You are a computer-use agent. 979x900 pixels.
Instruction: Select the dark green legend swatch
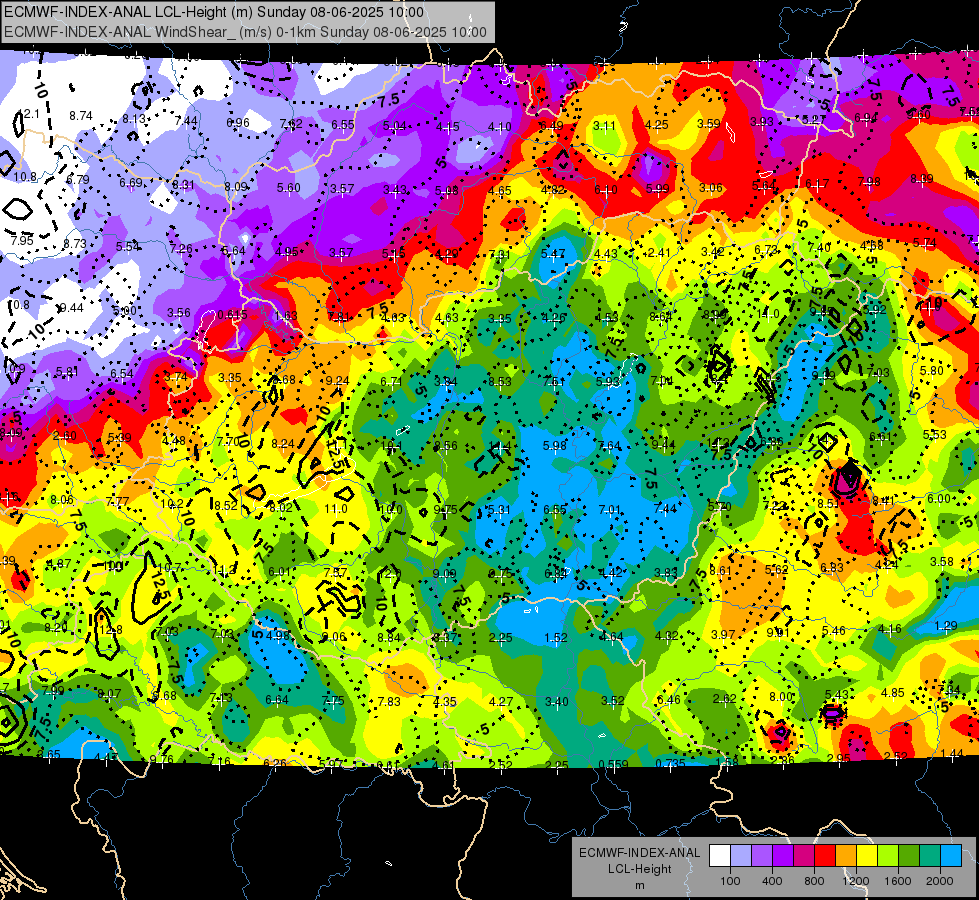point(909,856)
